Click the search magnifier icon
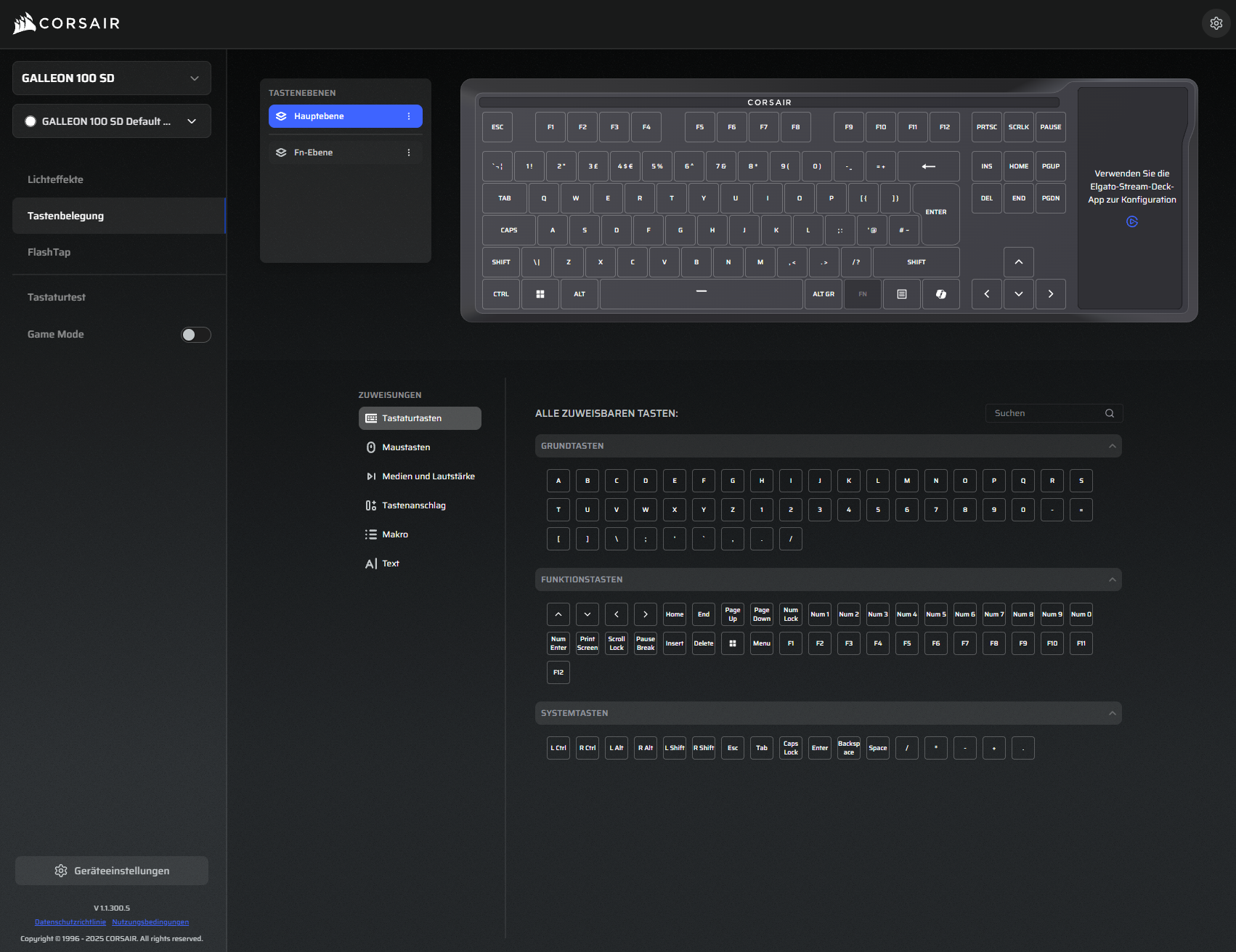This screenshot has height=952, width=1236. [1109, 413]
